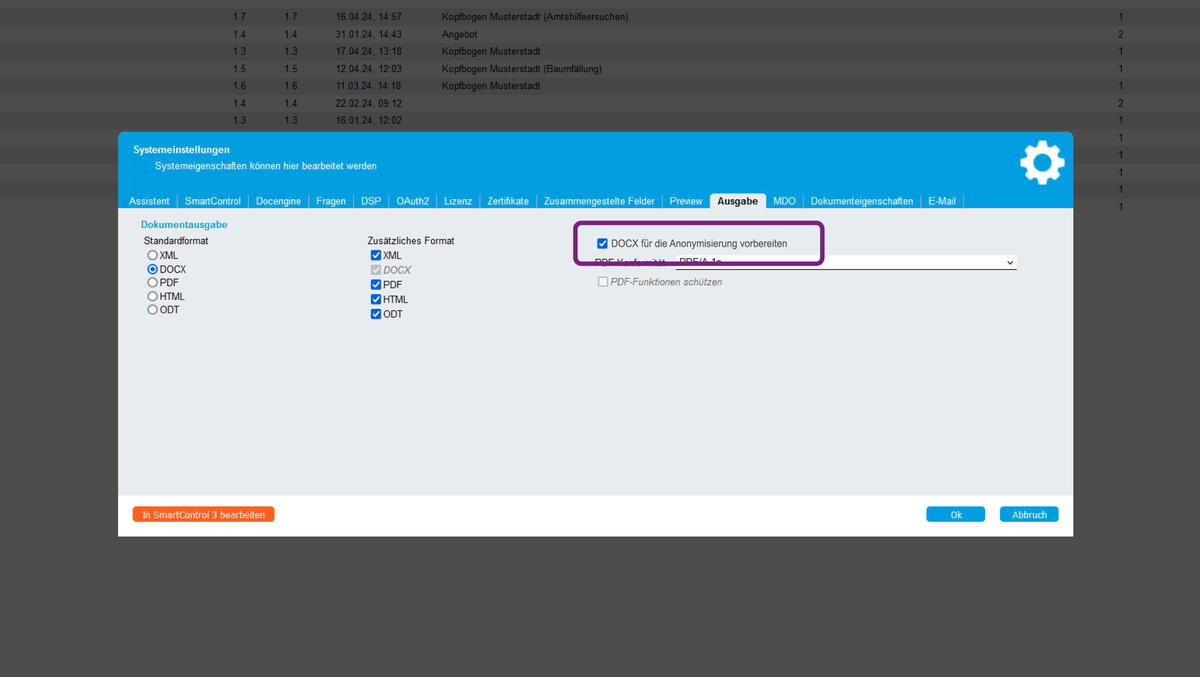Viewport: 1200px width, 677px height.
Task: Select ODT as standard format
Action: 152,309
